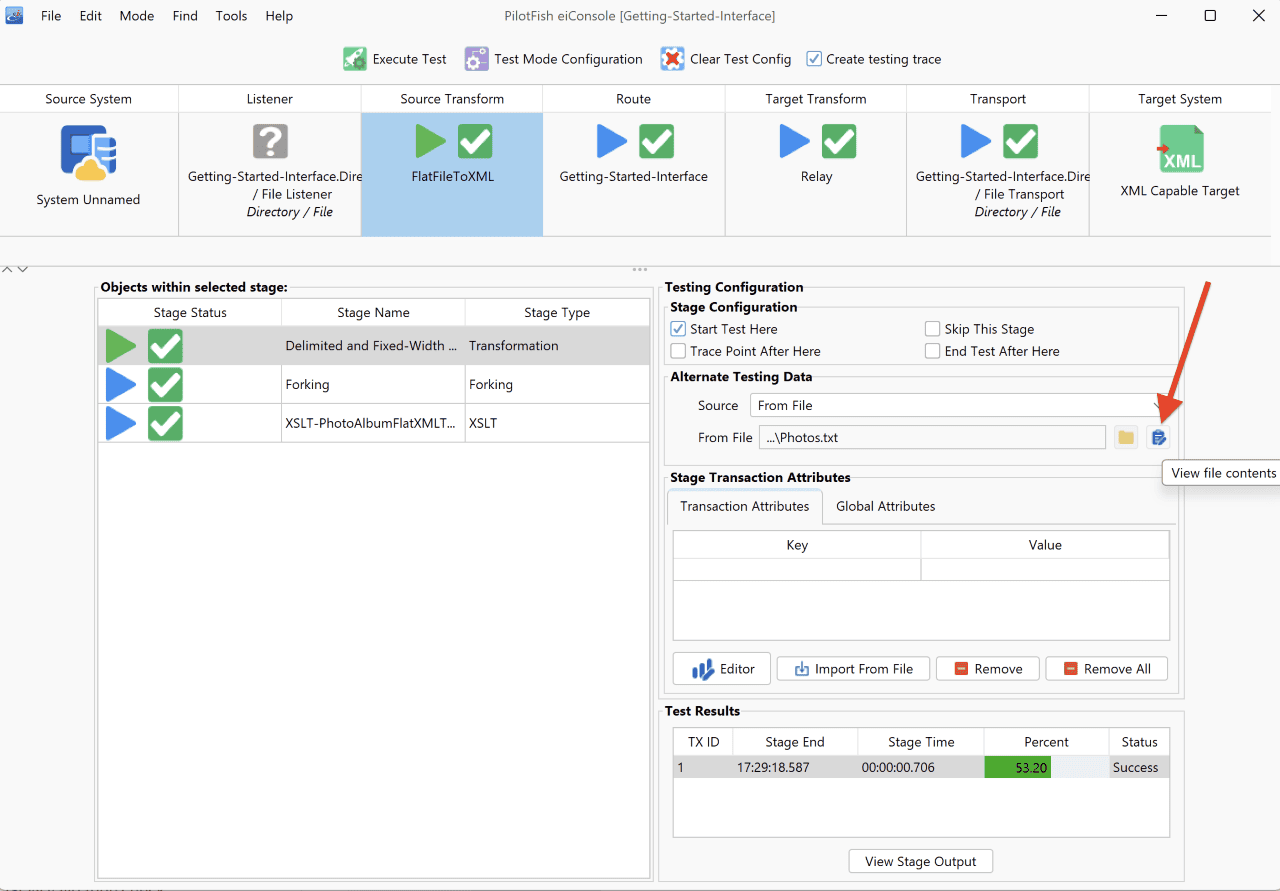The width and height of the screenshot is (1280, 891).
Task: Open the Source dropdown showing From File
Action: tap(960, 405)
